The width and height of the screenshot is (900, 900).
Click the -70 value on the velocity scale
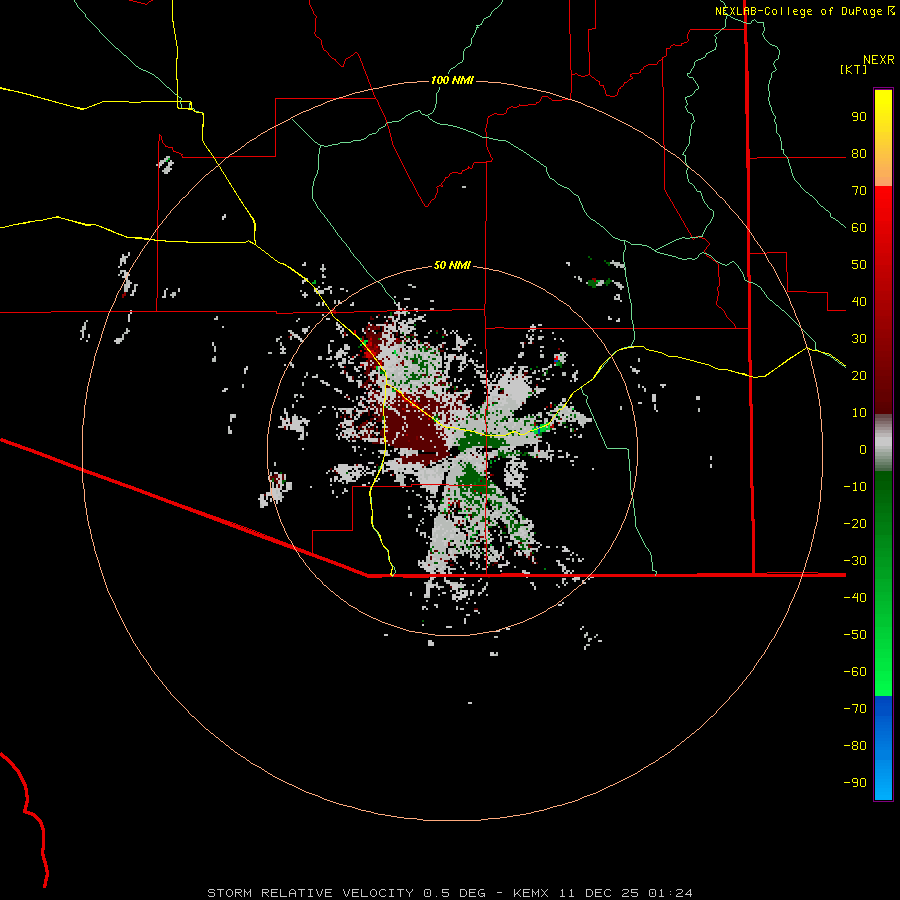tap(855, 709)
